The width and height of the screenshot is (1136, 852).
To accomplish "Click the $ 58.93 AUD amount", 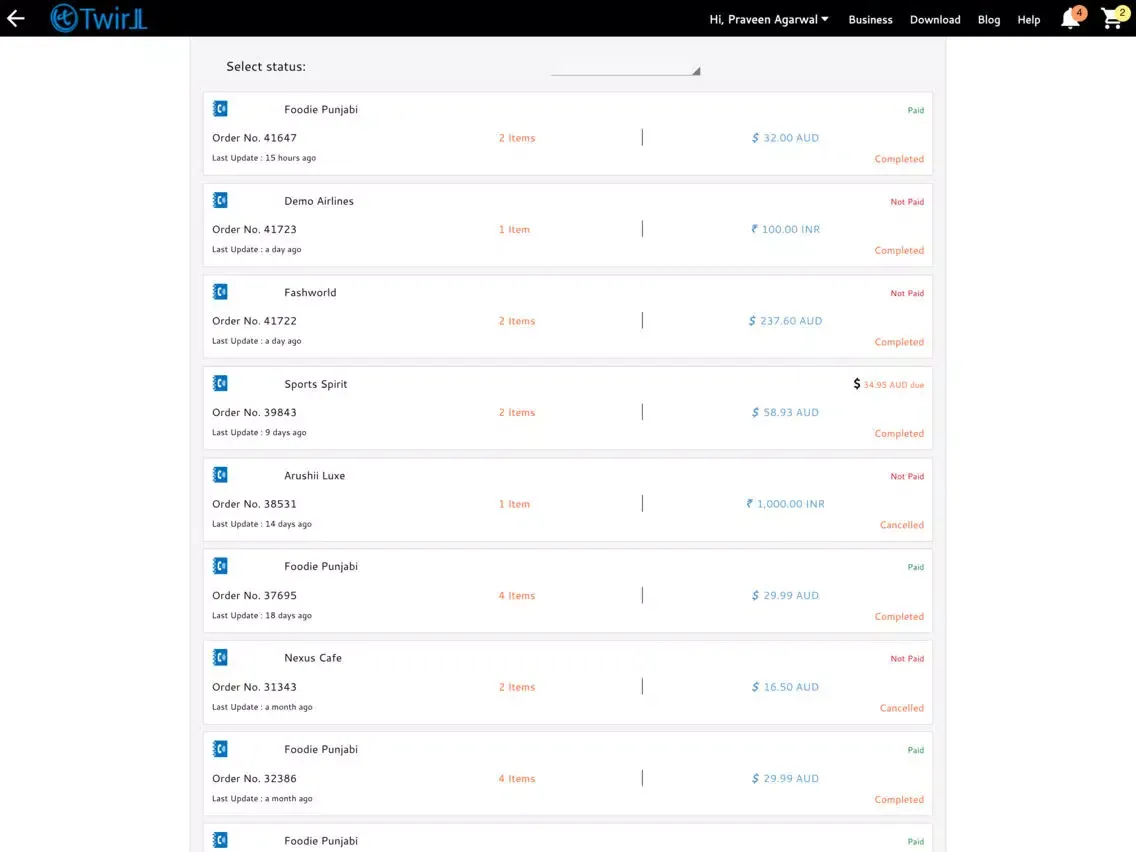I will (785, 412).
